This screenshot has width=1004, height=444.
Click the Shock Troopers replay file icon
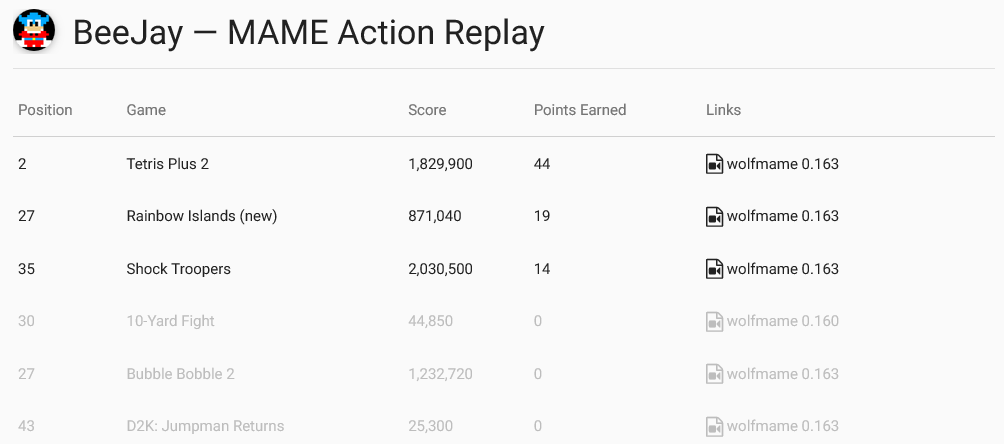pyautogui.click(x=714, y=269)
